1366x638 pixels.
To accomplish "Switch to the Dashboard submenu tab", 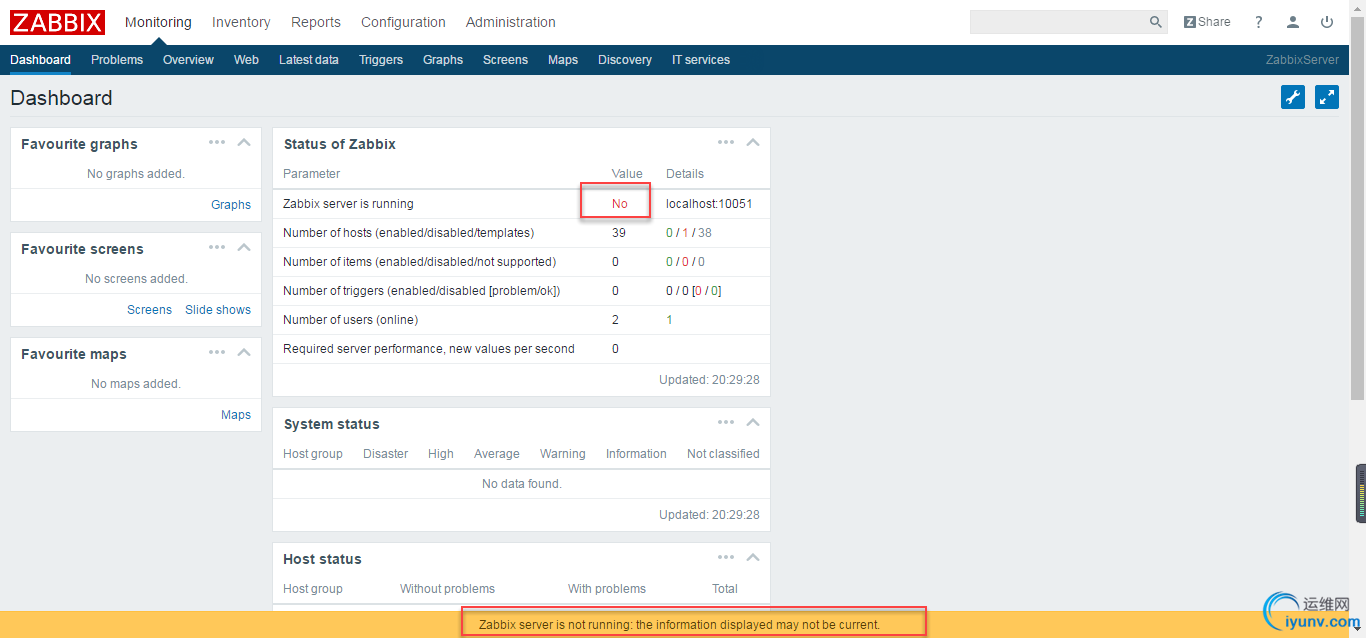I will [x=41, y=60].
